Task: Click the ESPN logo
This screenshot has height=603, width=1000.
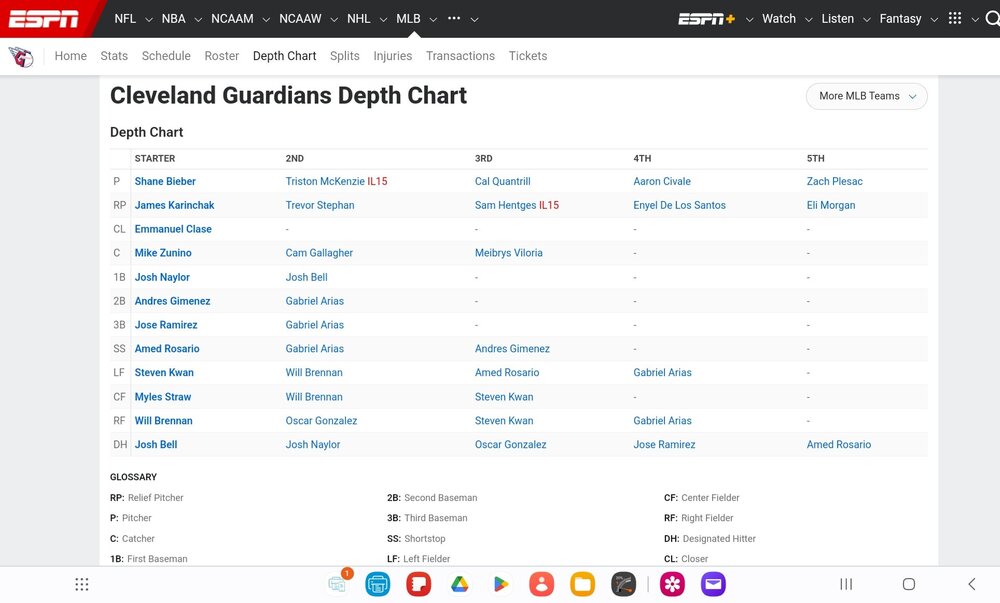Action: (x=43, y=19)
